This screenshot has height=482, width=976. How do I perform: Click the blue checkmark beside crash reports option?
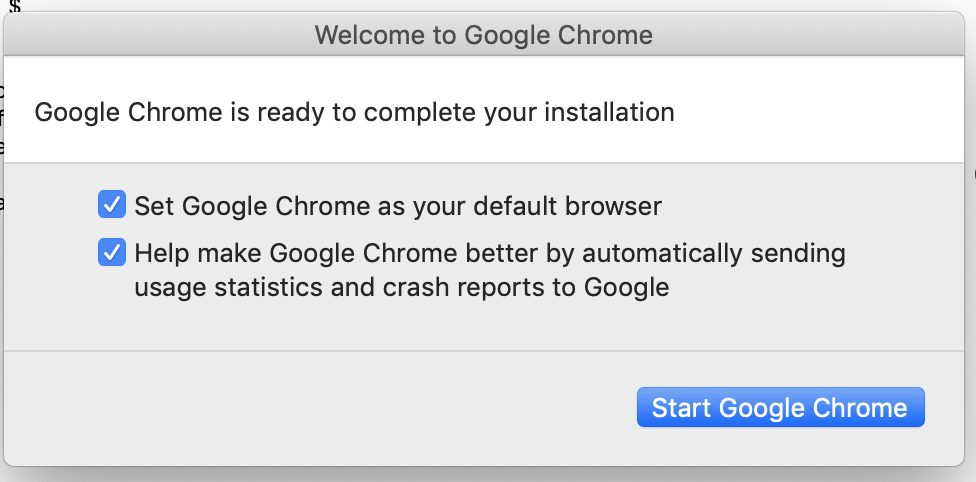111,253
